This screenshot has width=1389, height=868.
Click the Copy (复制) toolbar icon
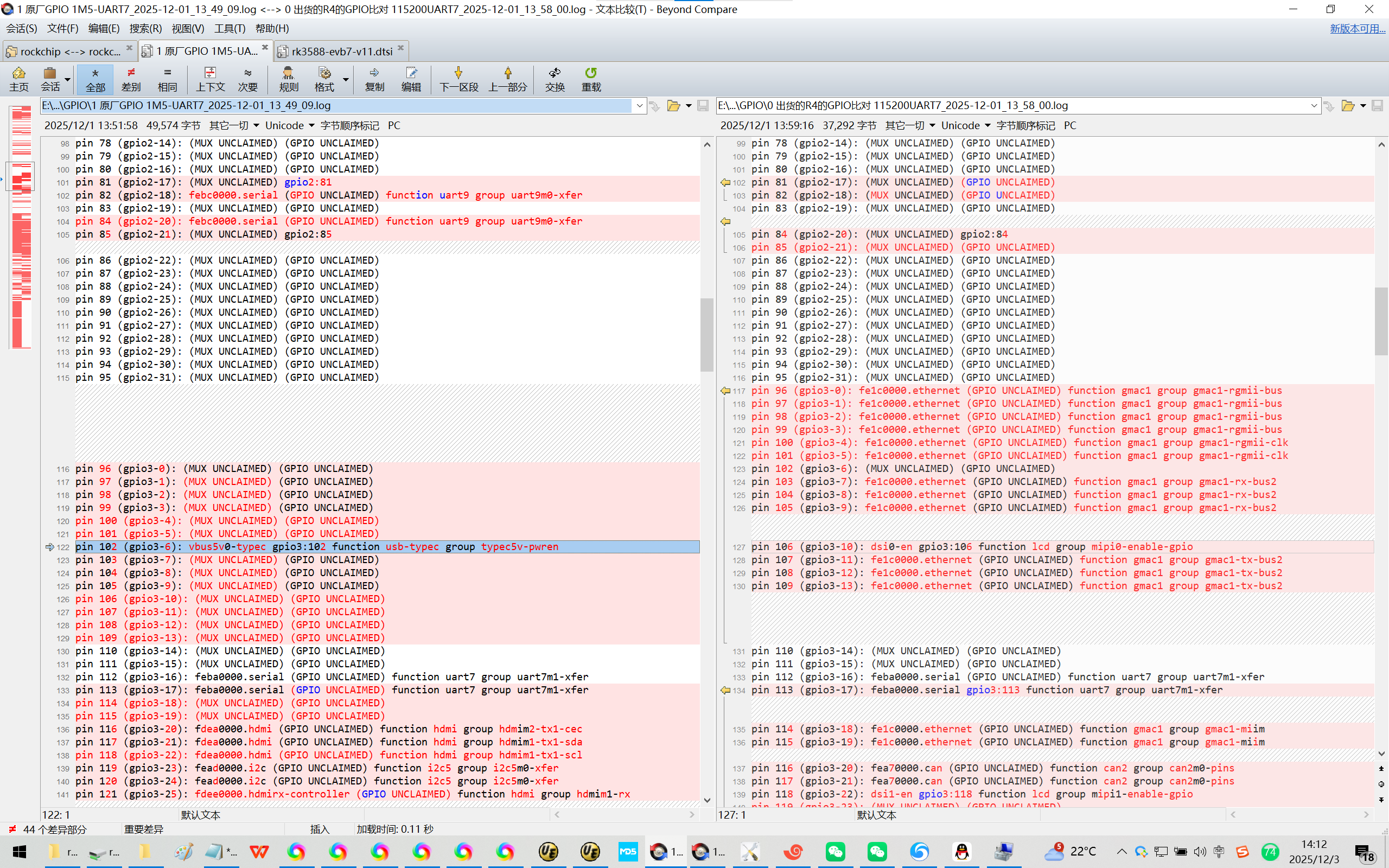[x=374, y=79]
